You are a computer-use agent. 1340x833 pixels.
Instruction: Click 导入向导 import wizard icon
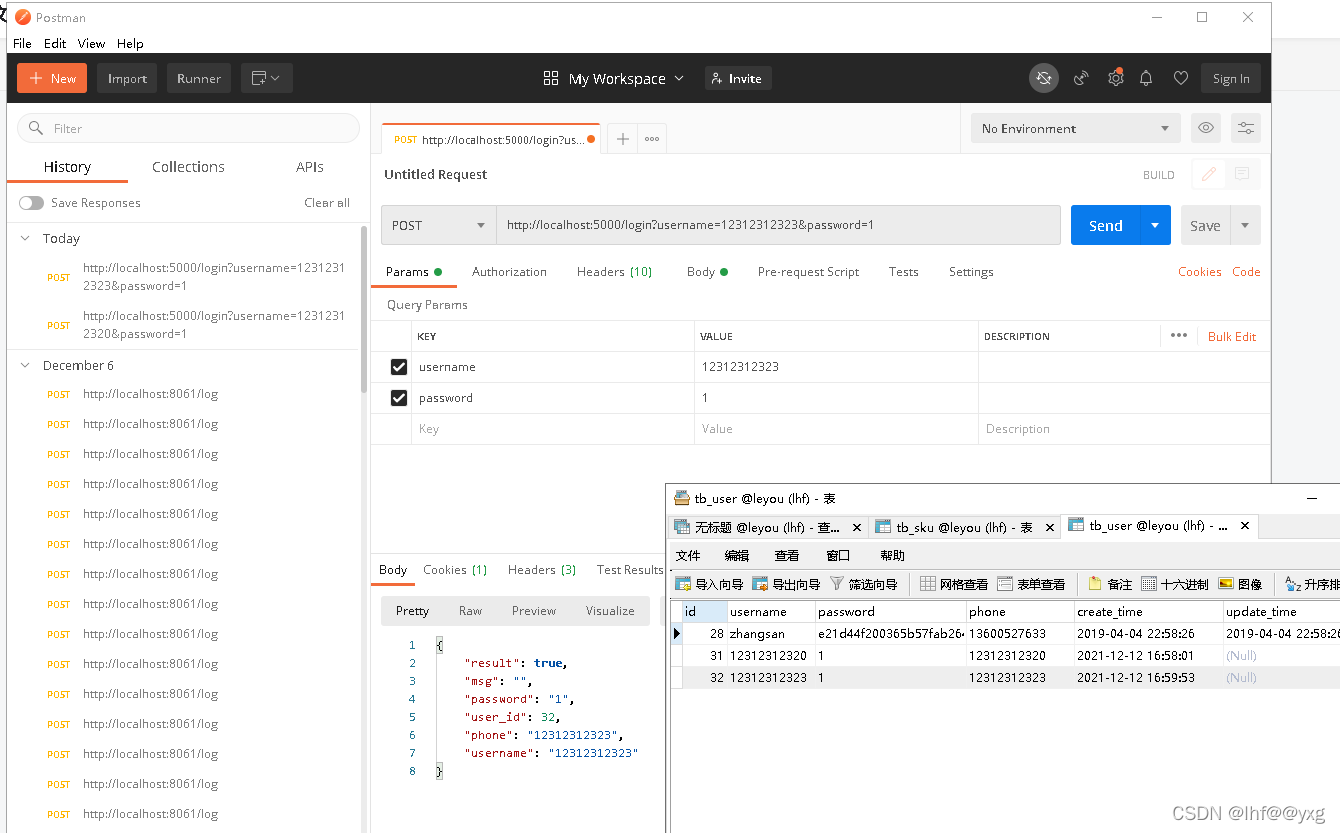coord(709,584)
